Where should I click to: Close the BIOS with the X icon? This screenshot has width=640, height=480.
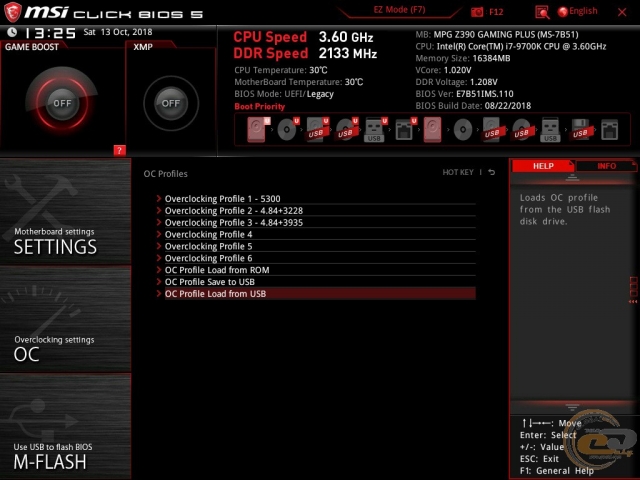pos(622,12)
